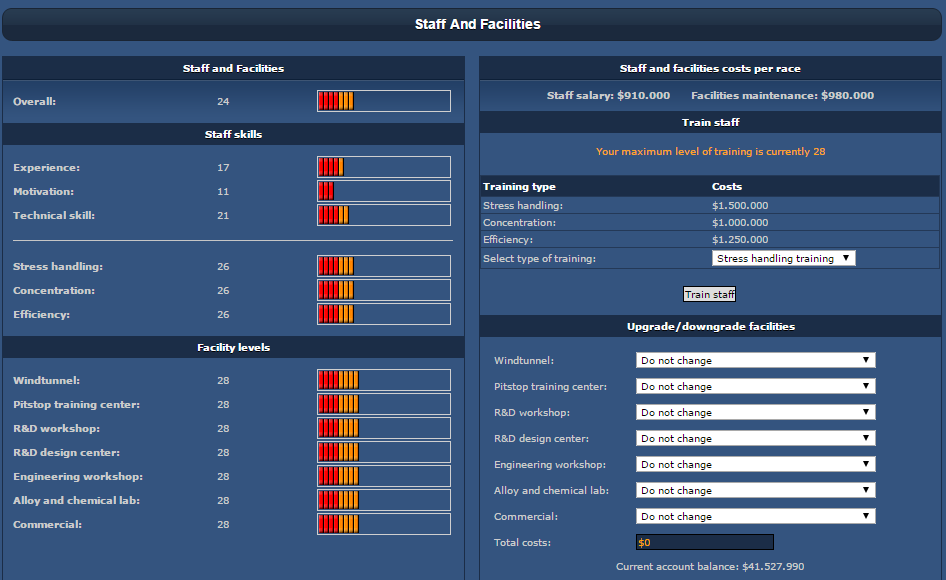Image resolution: width=946 pixels, height=580 pixels.
Task: Click the Motivation value 11
Action: tap(223, 191)
